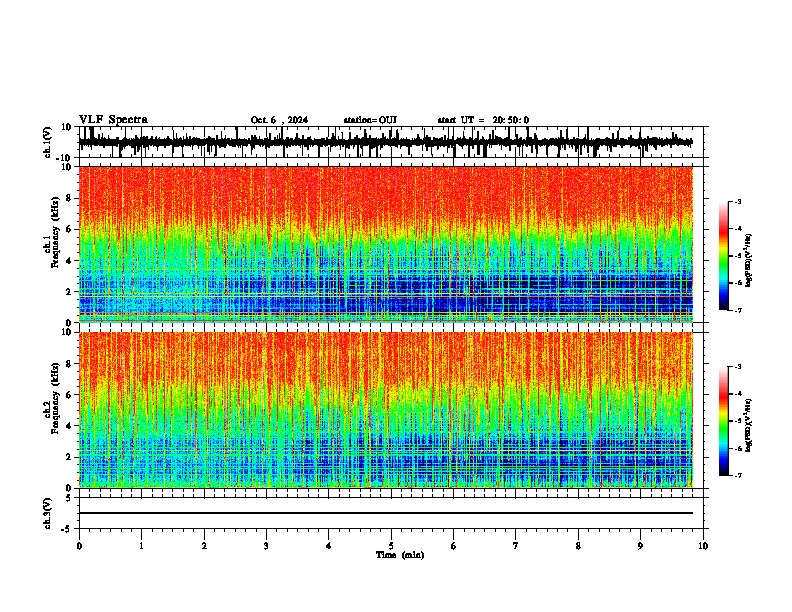Screen dimensions: 792x612
Task: Click time axis tick label "2"
Action: tap(204, 545)
